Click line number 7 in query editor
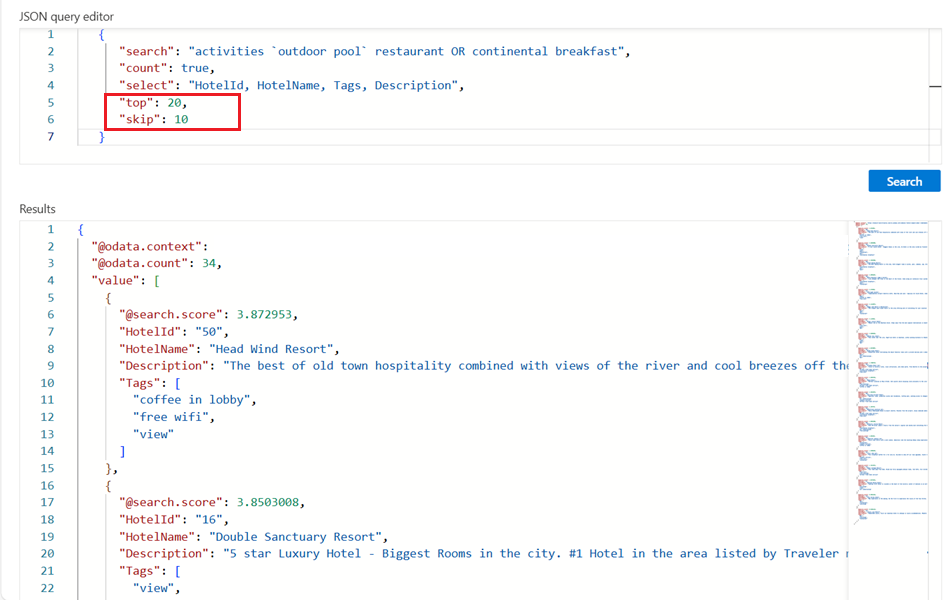The width and height of the screenshot is (948, 600). point(51,137)
